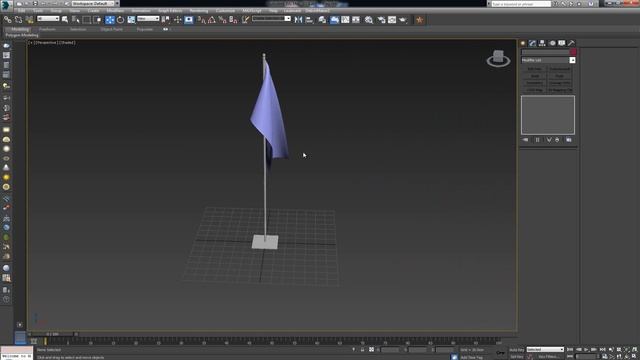Click the search keyword input field
Image resolution: width=640 pixels, height=360 pixels.
click(x=521, y=4)
